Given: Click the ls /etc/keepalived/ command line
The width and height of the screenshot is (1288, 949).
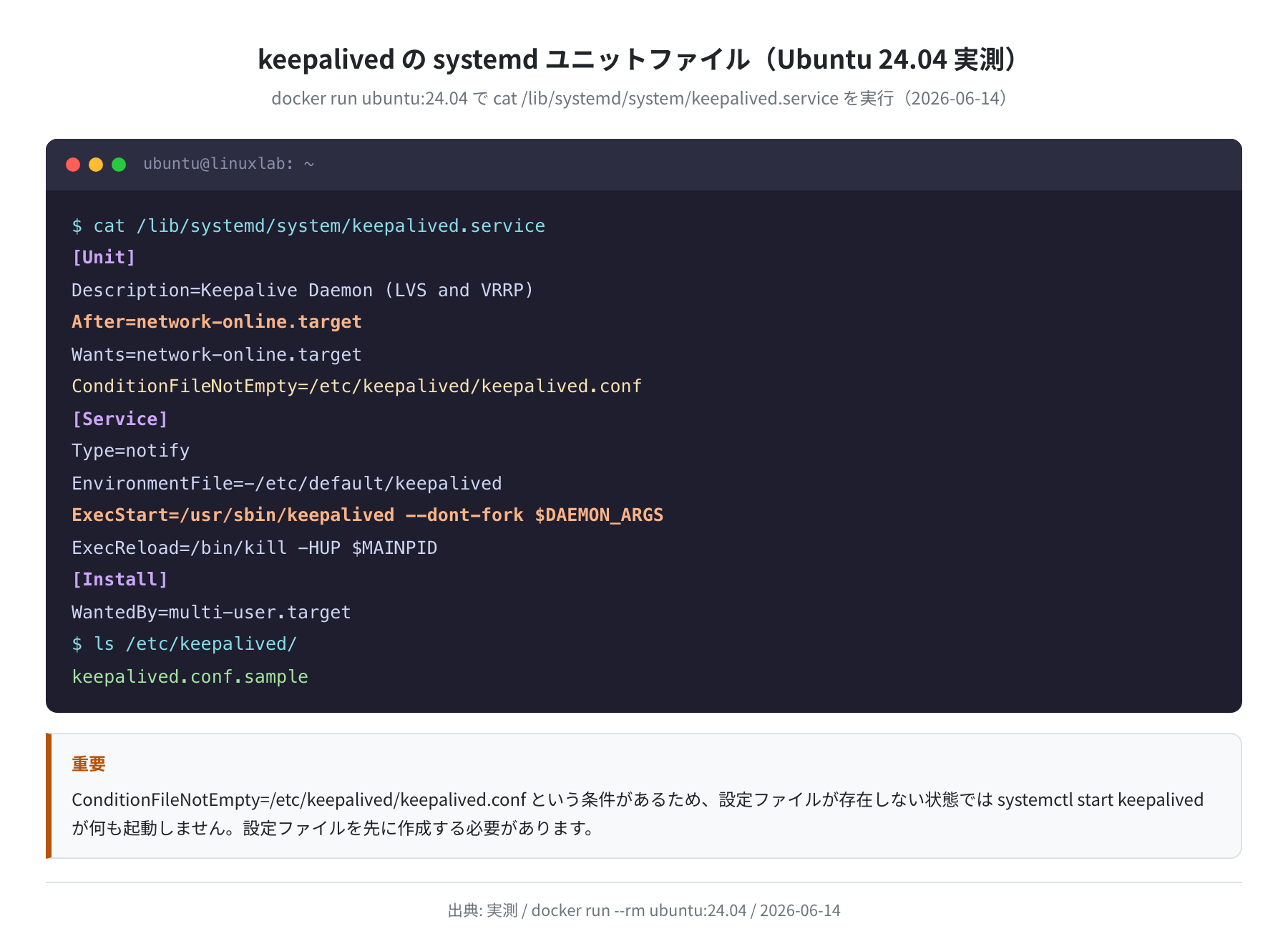Looking at the screenshot, I should [185, 644].
